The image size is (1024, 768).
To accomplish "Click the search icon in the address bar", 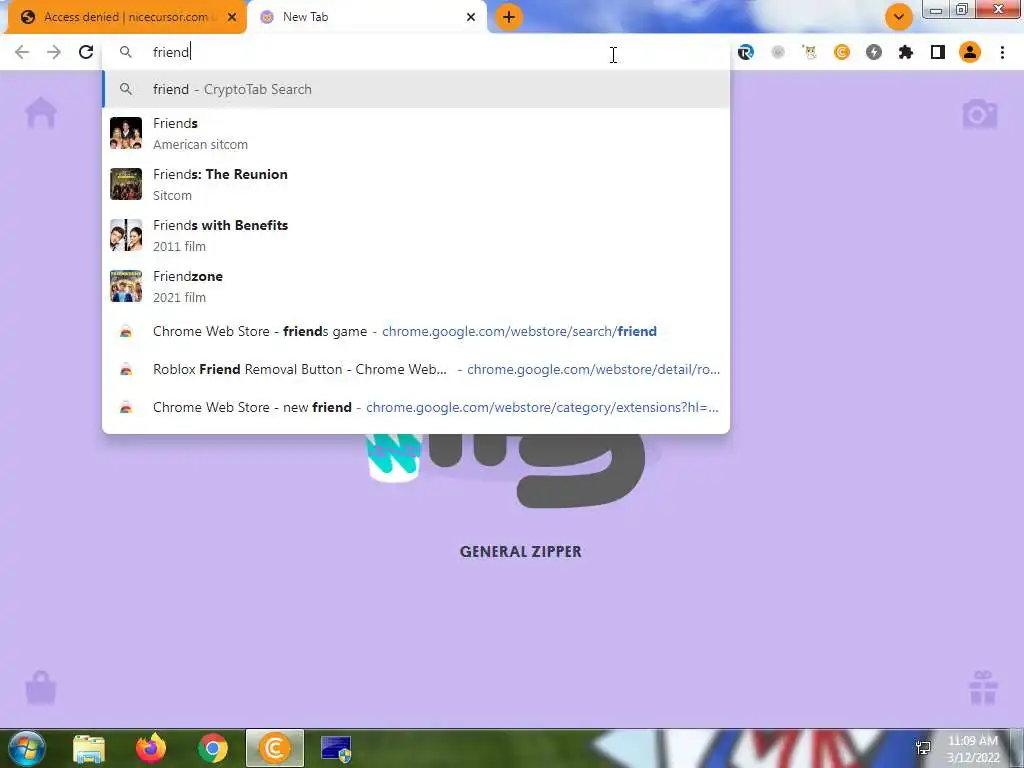I will pyautogui.click(x=125, y=52).
